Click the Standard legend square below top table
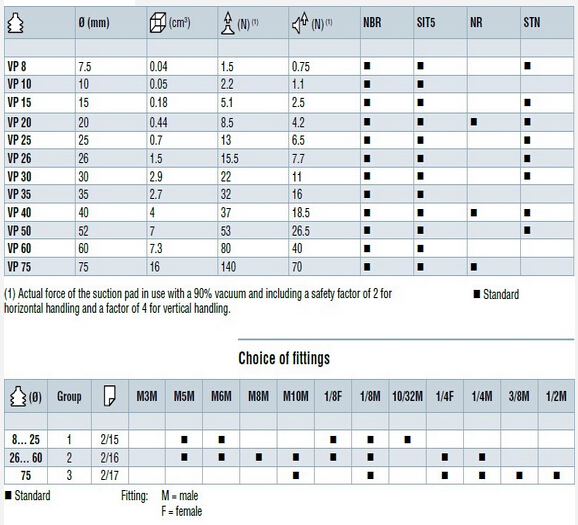Image resolution: width=578 pixels, height=525 pixels. coord(477,294)
